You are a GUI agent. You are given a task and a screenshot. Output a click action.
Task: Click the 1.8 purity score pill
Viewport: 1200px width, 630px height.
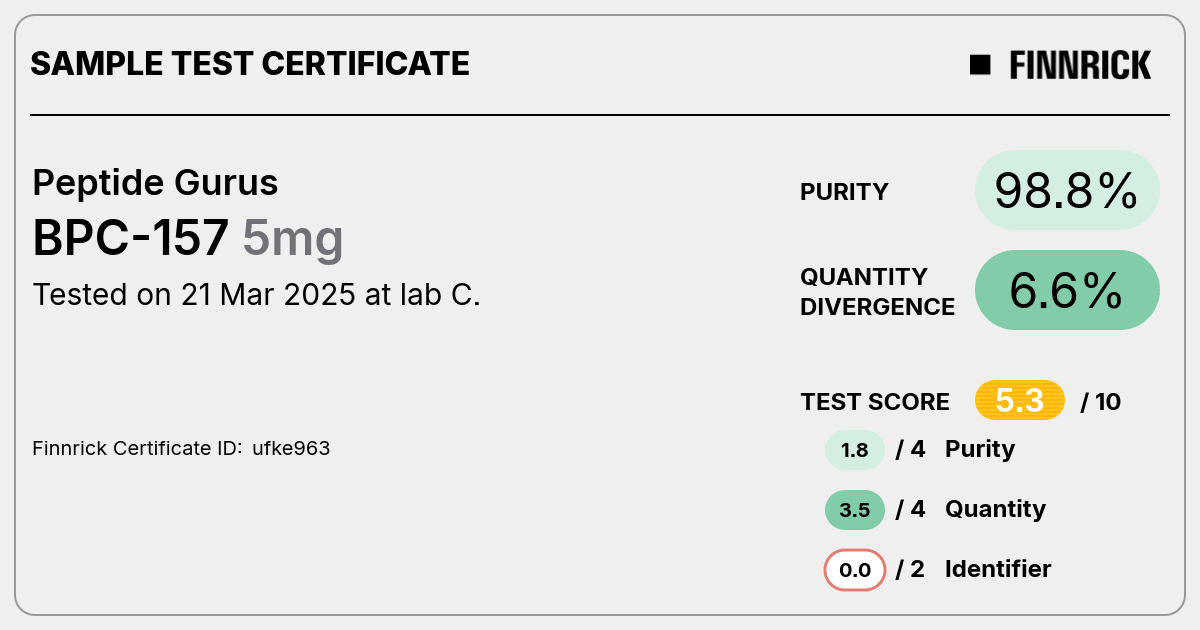[855, 449]
